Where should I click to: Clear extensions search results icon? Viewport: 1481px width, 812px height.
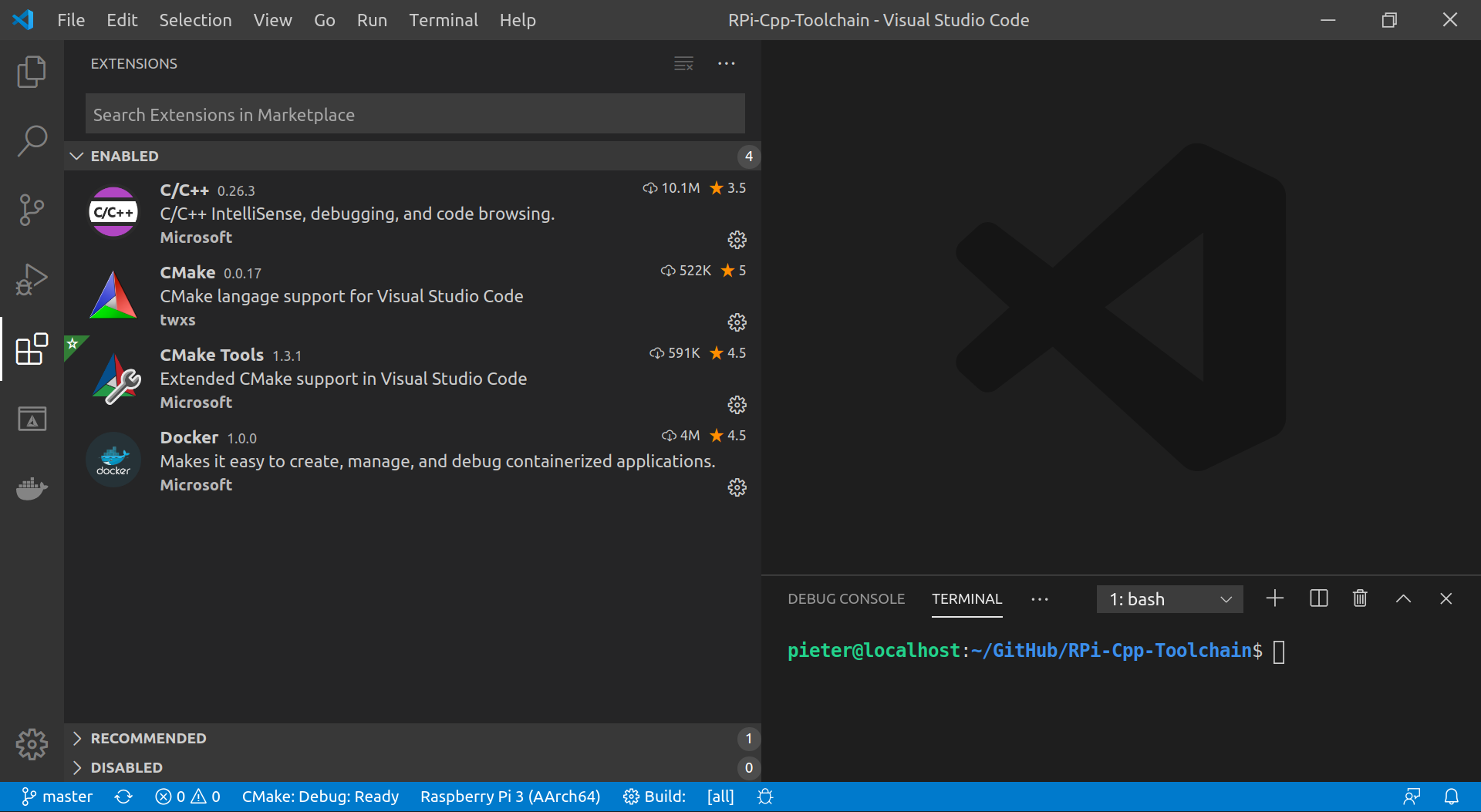click(x=683, y=64)
